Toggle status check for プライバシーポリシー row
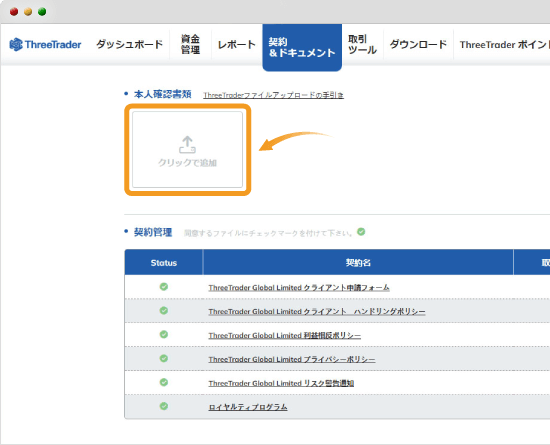The height and width of the screenshot is (445, 550). 164,358
